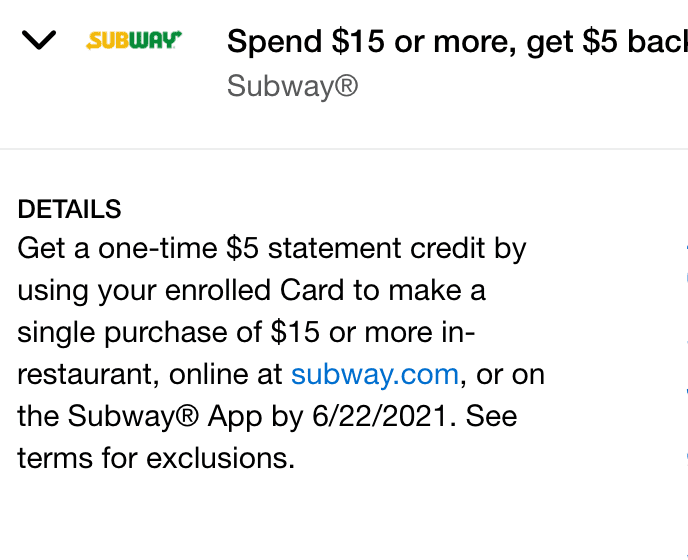
Task: Click the DETAILS heading
Action: pyautogui.click(x=69, y=209)
